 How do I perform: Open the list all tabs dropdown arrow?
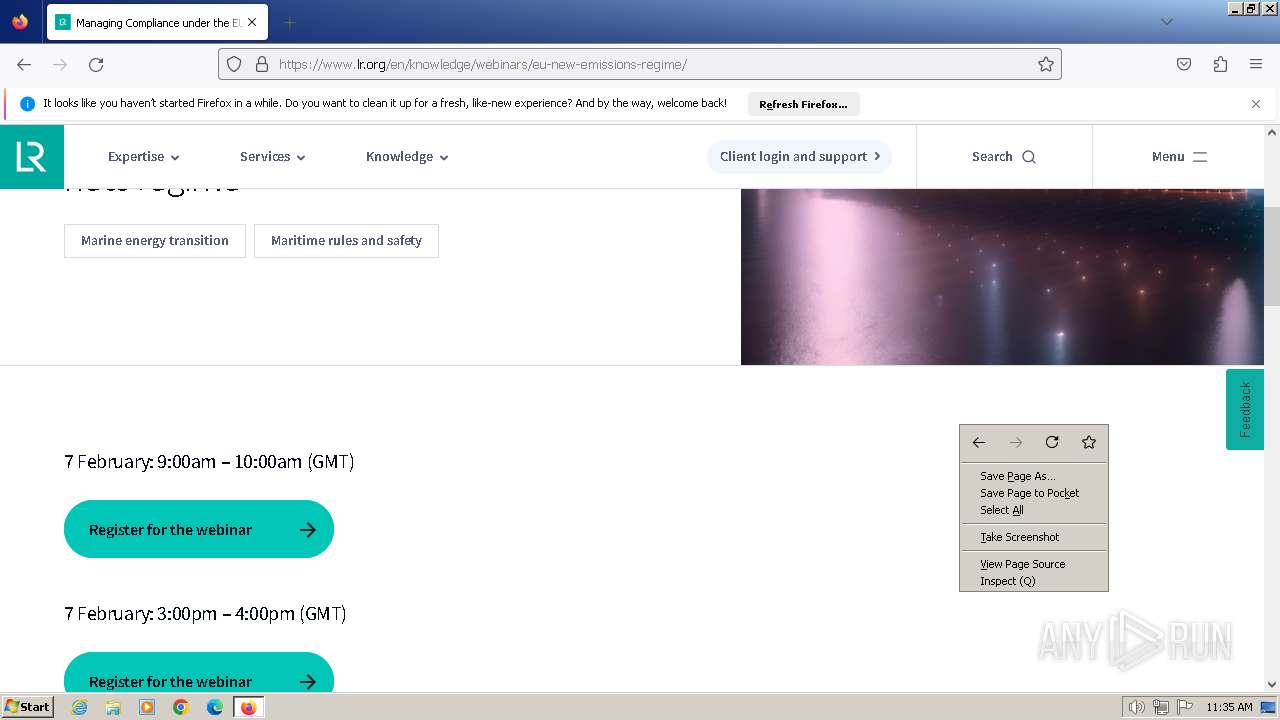[x=1166, y=22]
